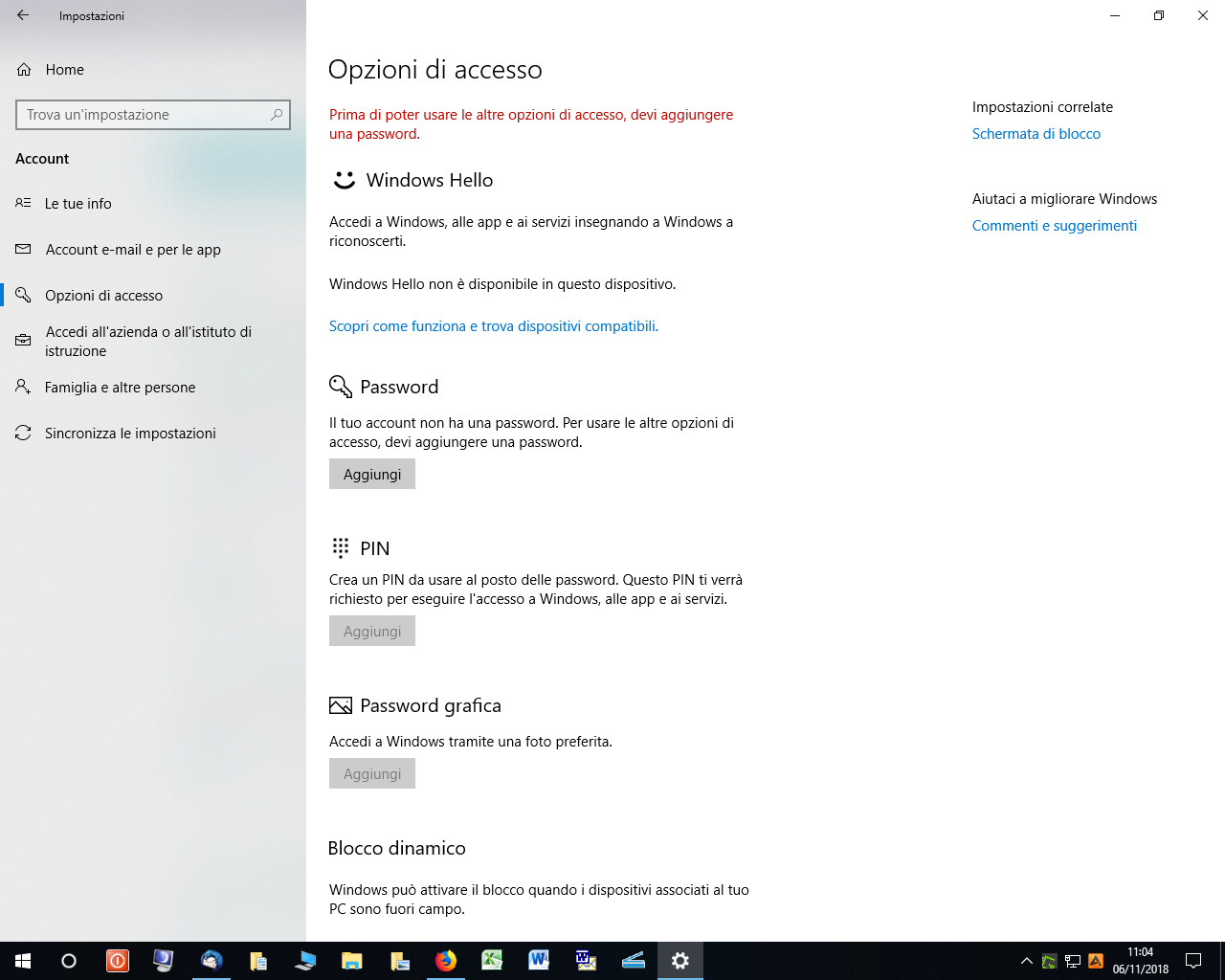Open 'Scopri come funziona' link
Screen dimensions: 1225x980
(x=494, y=326)
